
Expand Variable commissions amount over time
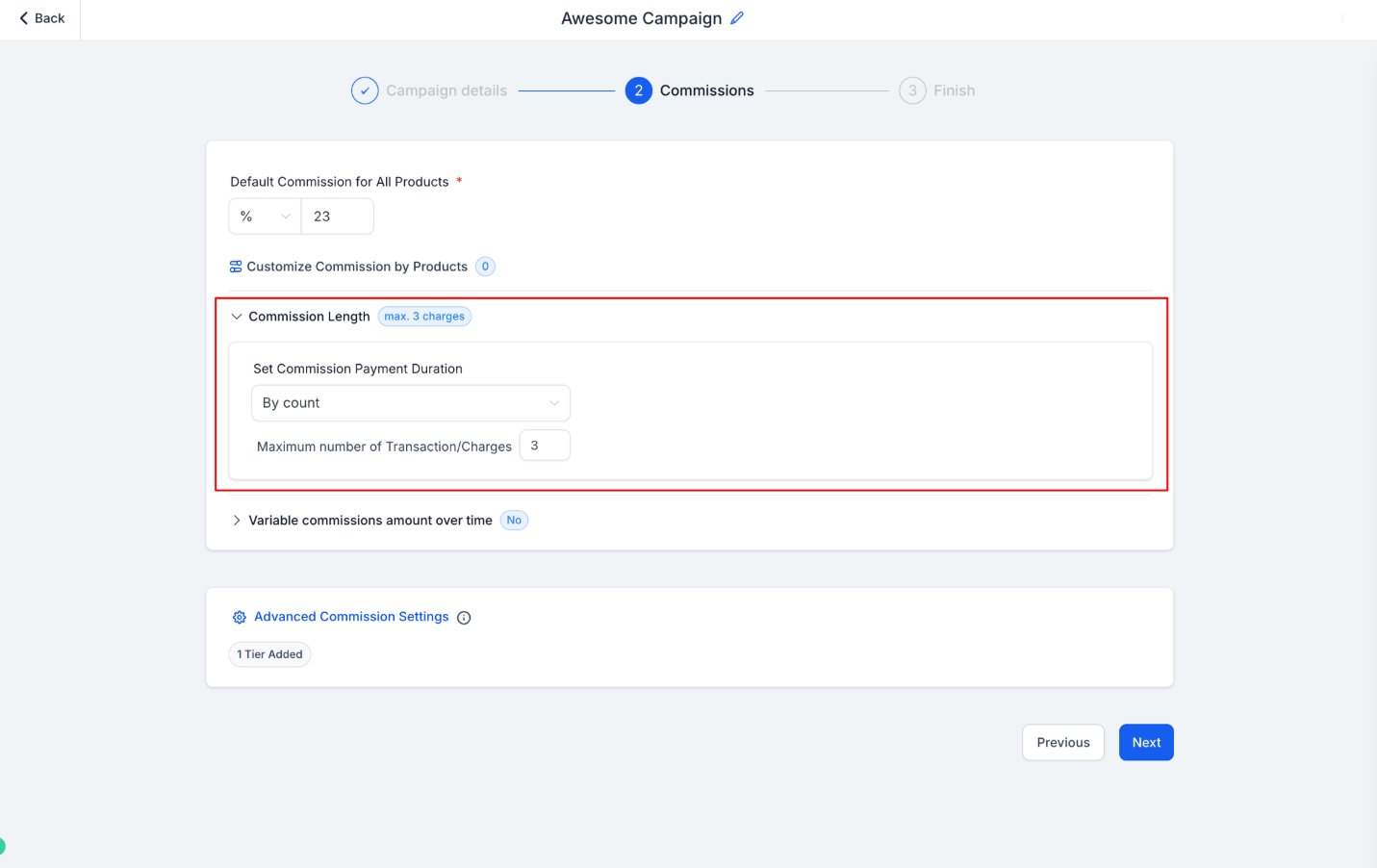tap(237, 521)
